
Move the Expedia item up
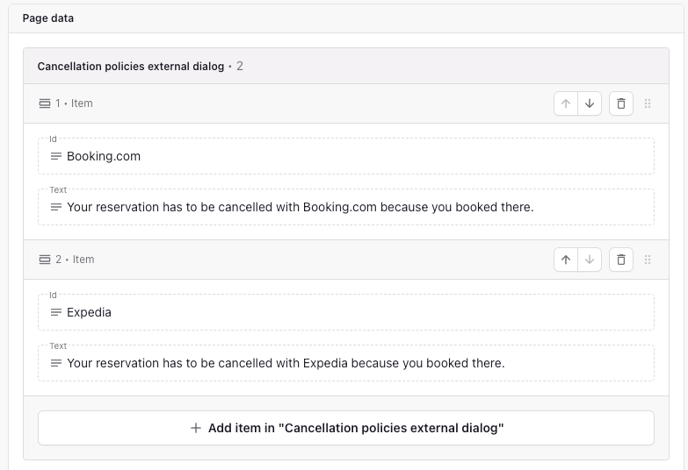point(566,259)
